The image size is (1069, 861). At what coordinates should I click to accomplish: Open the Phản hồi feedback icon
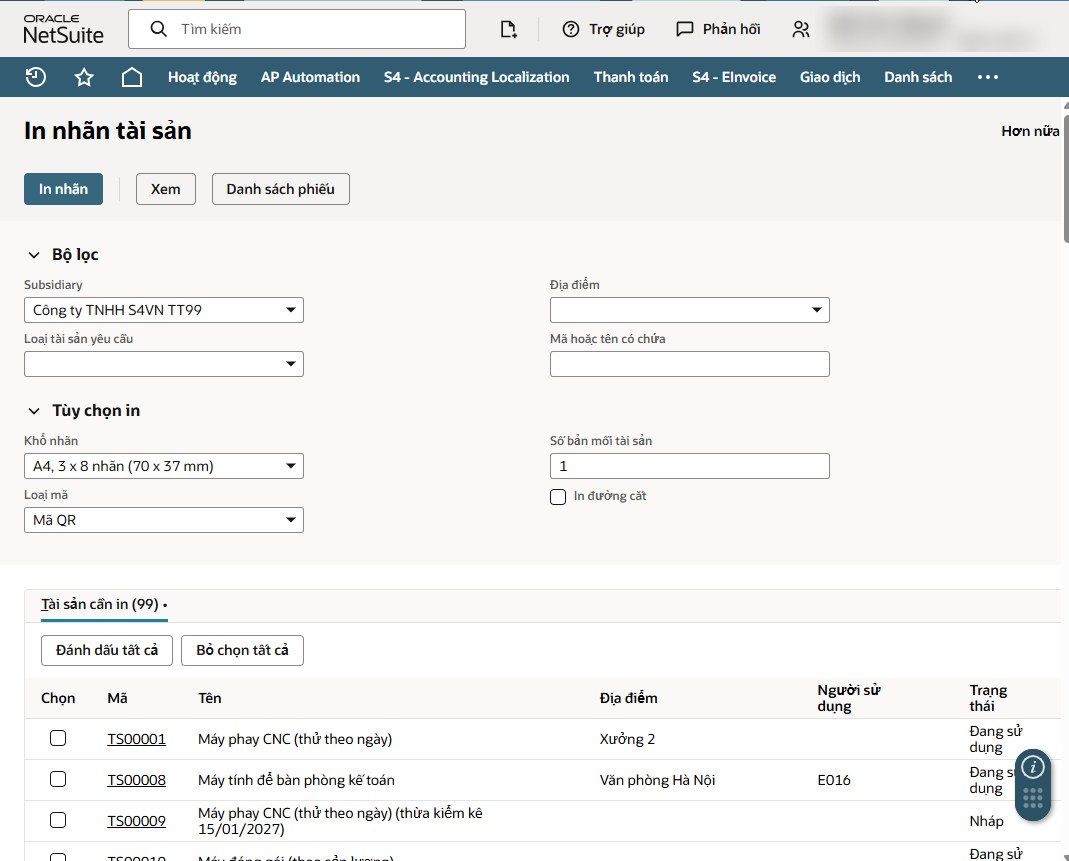pyautogui.click(x=684, y=29)
